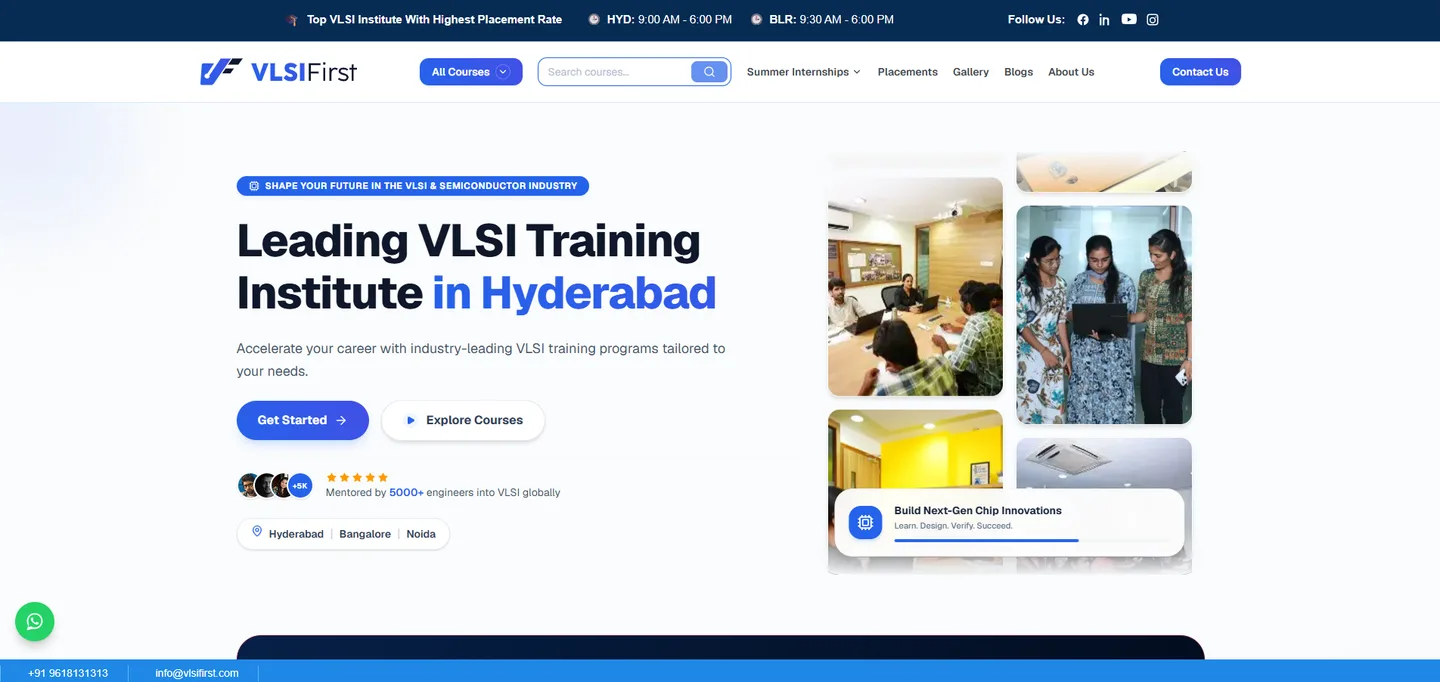The width and height of the screenshot is (1440, 682).
Task: Open the meeting room photo
Action: pos(915,287)
